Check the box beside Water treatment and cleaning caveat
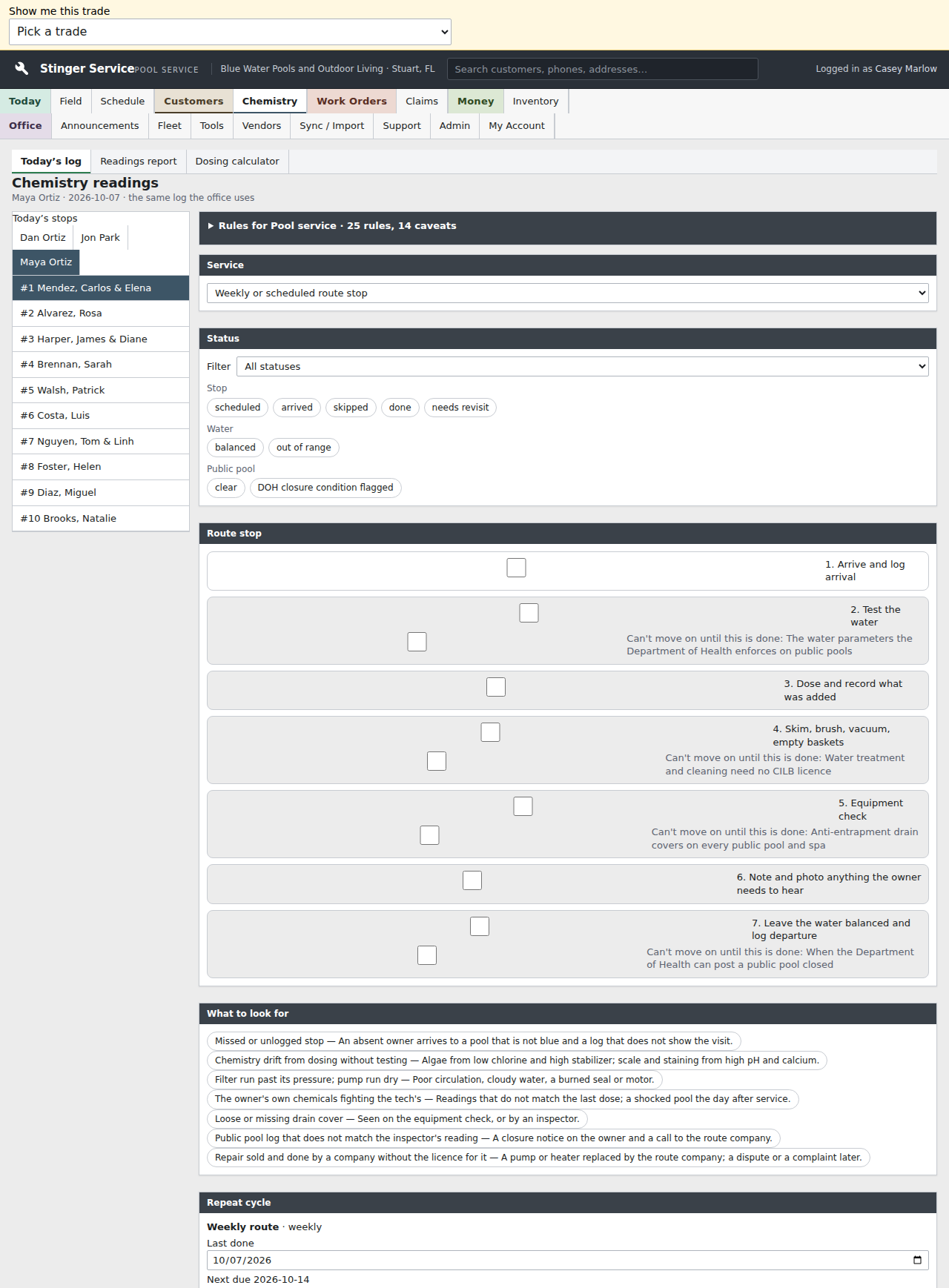The height and width of the screenshot is (1288, 949). (x=437, y=761)
